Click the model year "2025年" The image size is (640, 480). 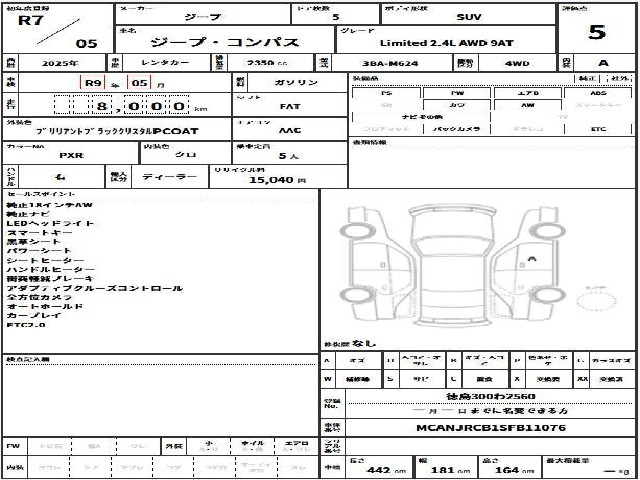(60, 64)
